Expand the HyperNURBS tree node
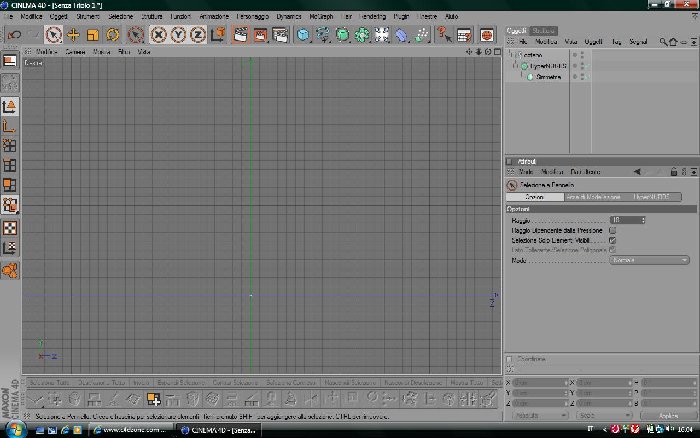The height and width of the screenshot is (438, 700). 515,66
